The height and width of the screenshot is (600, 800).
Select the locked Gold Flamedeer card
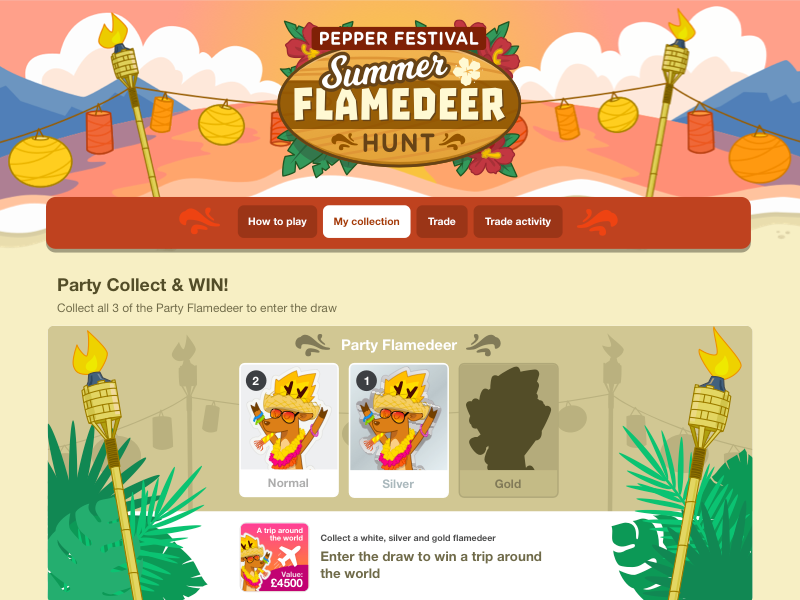click(x=508, y=430)
